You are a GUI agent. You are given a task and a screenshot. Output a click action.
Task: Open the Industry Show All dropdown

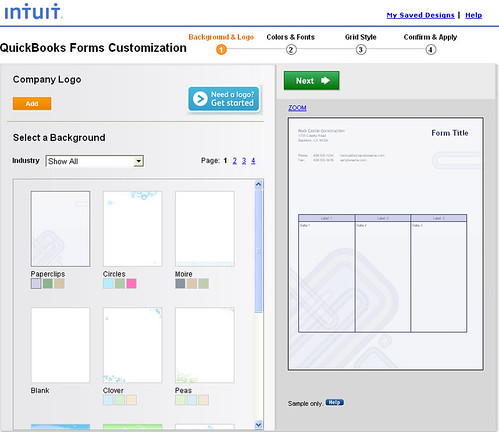coord(95,161)
